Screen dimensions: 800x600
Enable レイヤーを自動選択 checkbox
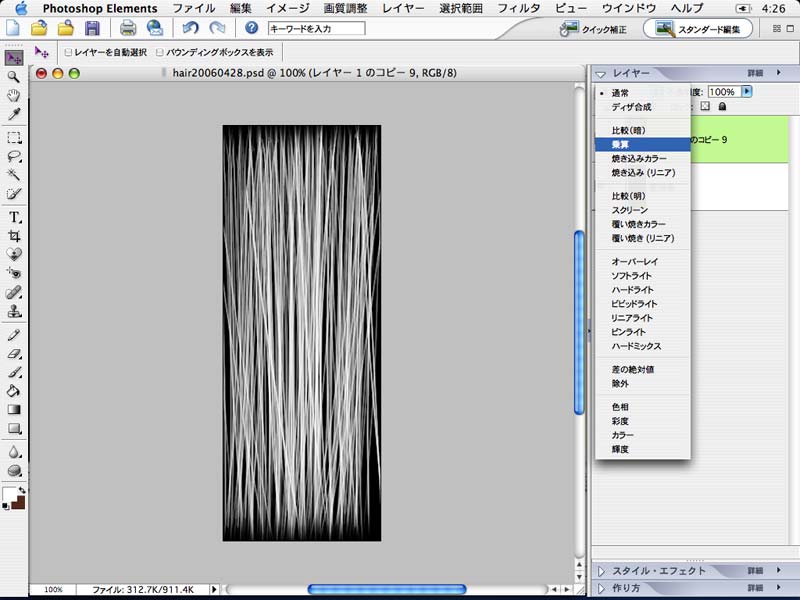[68, 51]
